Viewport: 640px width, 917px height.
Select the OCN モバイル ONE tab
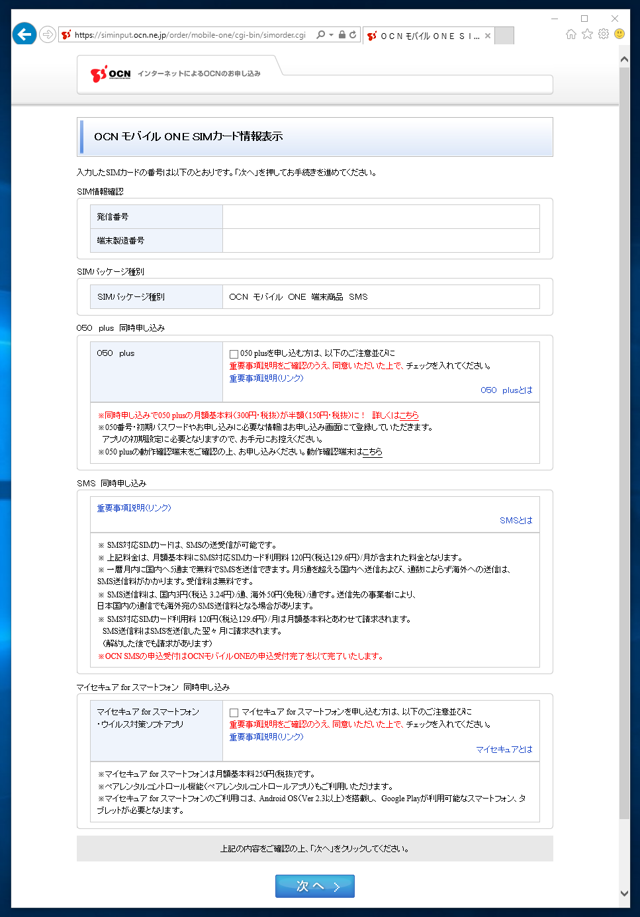[429, 36]
